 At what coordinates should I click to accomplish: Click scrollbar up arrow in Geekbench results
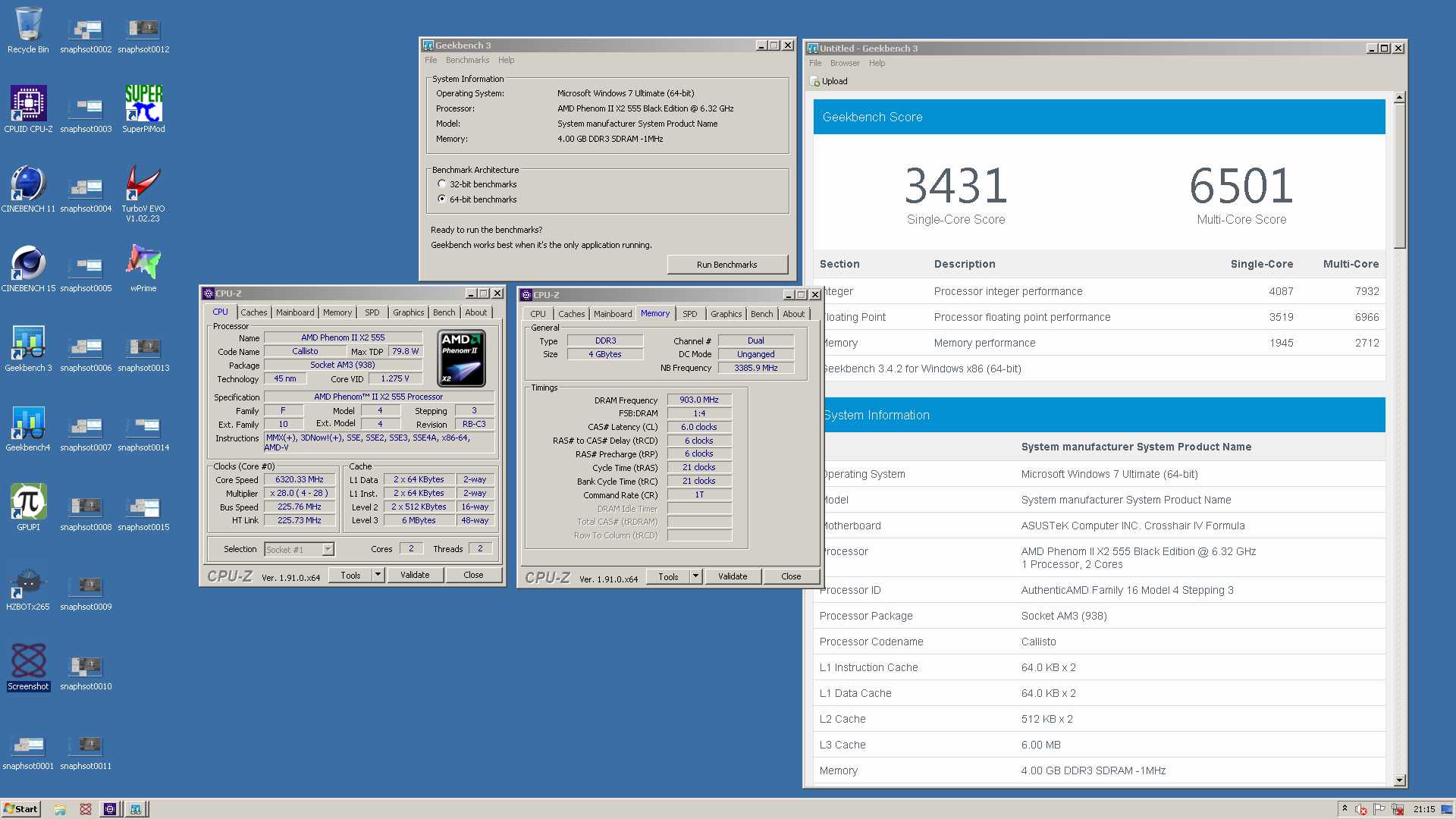[x=1400, y=98]
